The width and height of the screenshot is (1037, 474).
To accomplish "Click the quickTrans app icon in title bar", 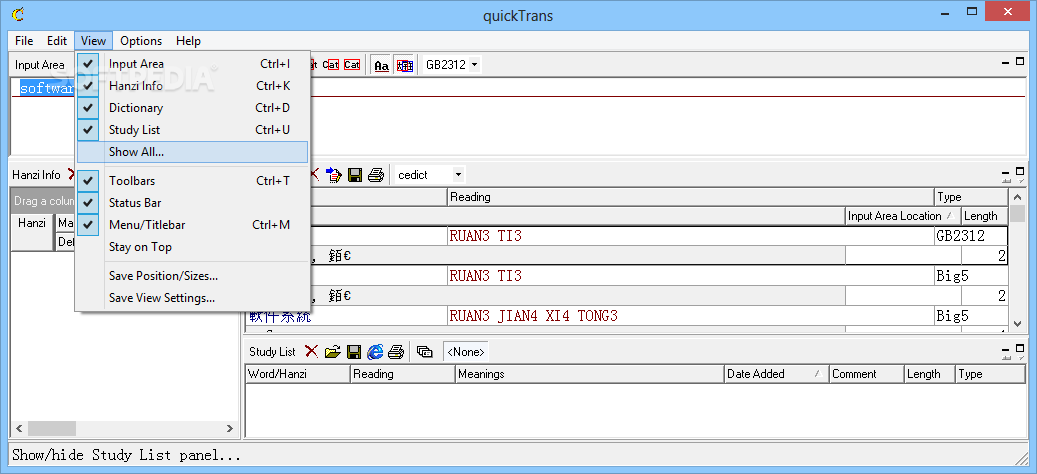I will coord(19,13).
